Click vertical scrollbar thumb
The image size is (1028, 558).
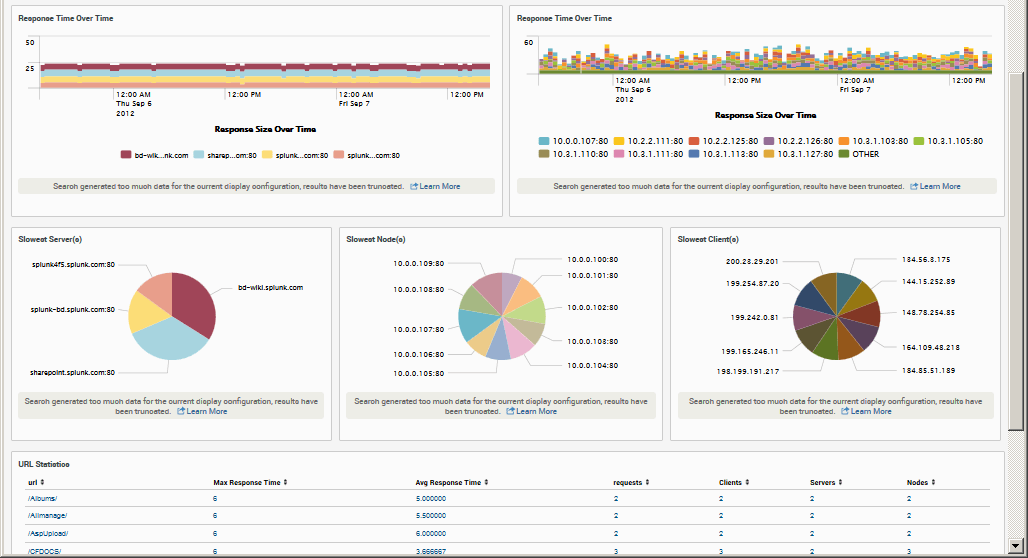1016,251
